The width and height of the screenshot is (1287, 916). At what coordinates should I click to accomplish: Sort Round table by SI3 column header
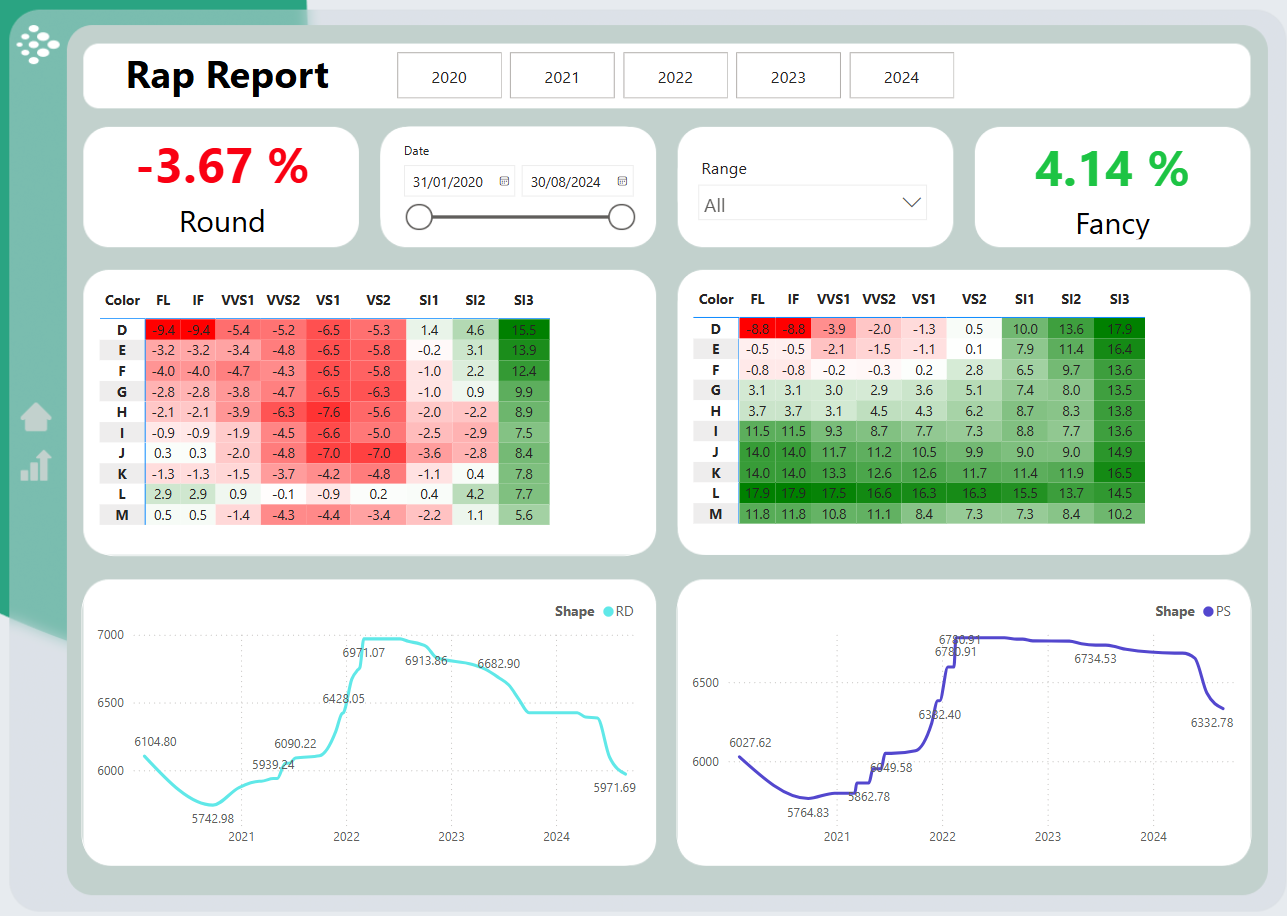click(523, 300)
